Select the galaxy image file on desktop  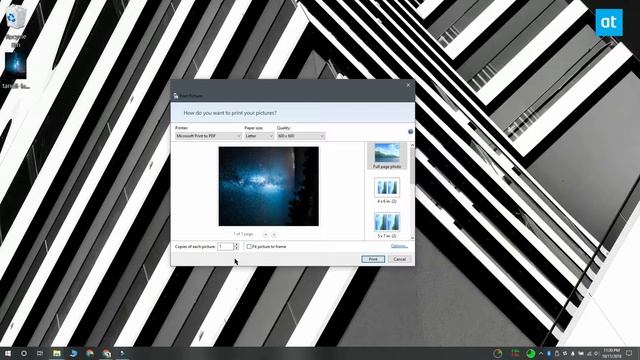[x=16, y=70]
